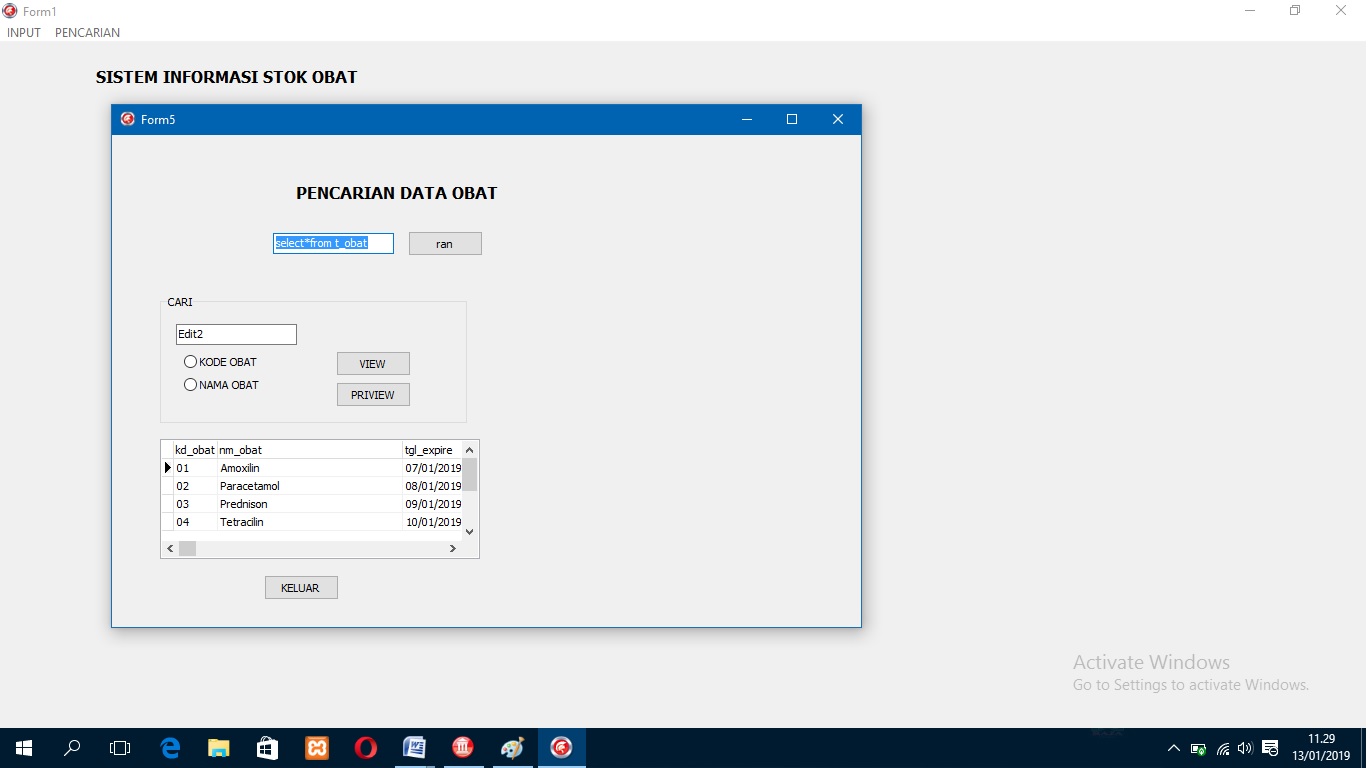Click the KELUAR button to exit
The width and height of the screenshot is (1368, 768).
300,587
